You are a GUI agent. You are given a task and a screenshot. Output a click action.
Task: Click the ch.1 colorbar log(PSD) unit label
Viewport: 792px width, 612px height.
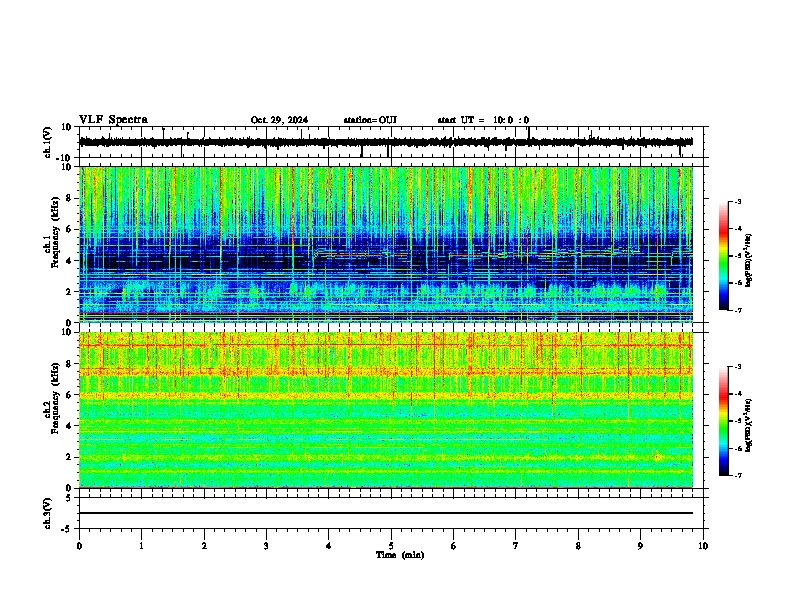pyautogui.click(x=749, y=261)
